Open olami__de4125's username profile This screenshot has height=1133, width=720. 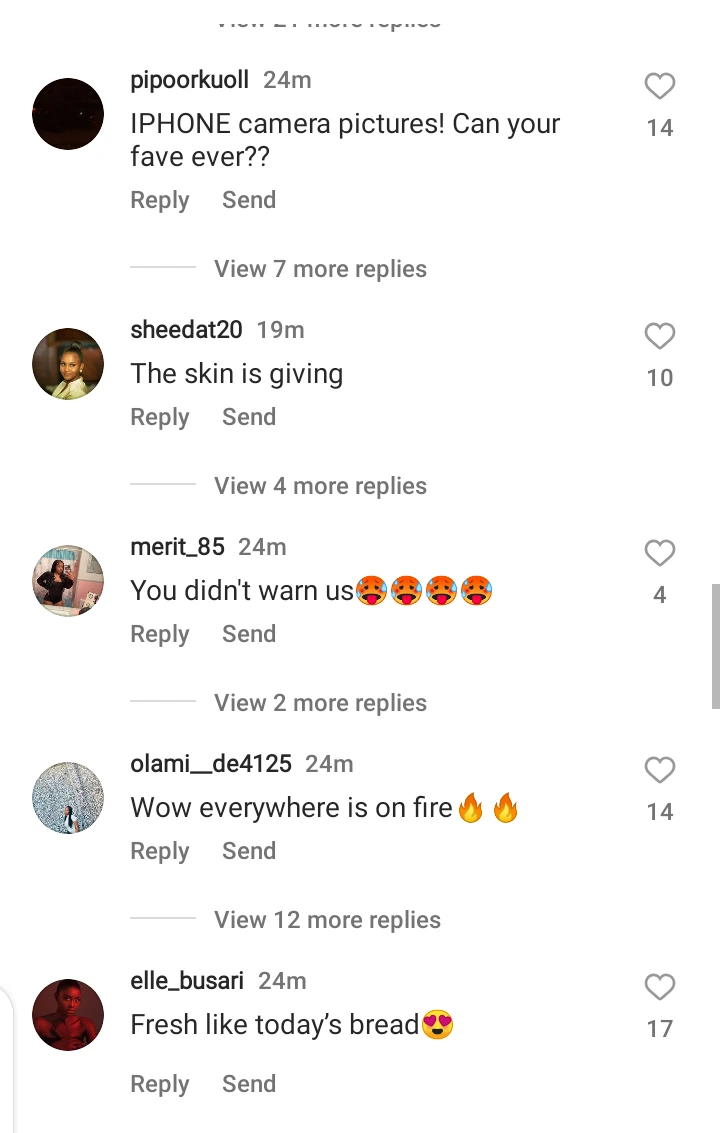(211, 764)
